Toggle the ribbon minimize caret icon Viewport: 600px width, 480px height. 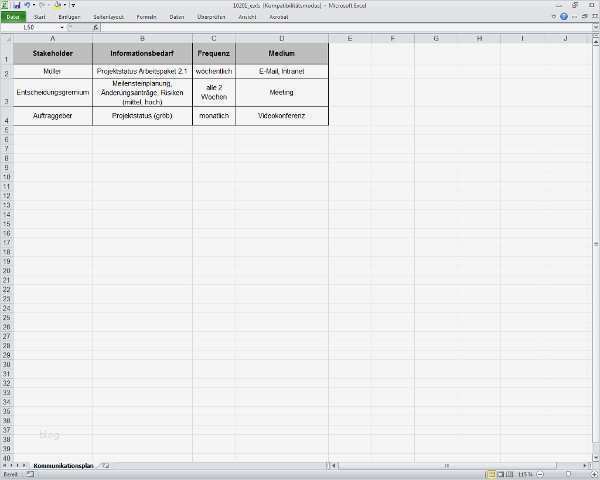click(554, 16)
